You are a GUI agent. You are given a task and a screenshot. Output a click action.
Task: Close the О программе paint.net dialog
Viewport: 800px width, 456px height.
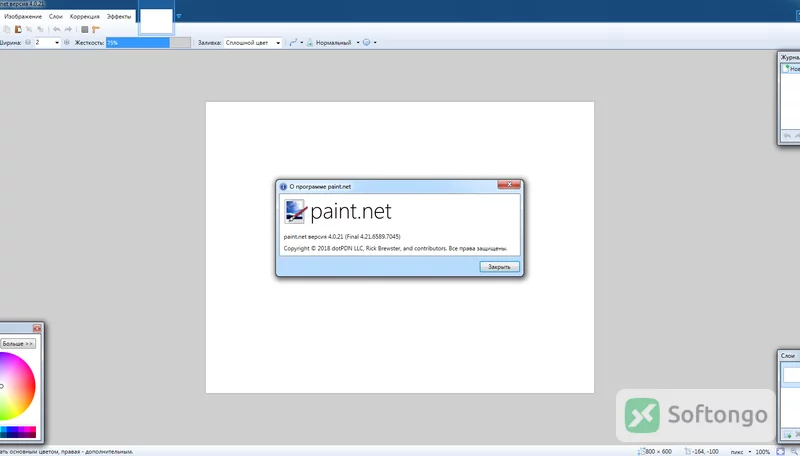pos(509,185)
